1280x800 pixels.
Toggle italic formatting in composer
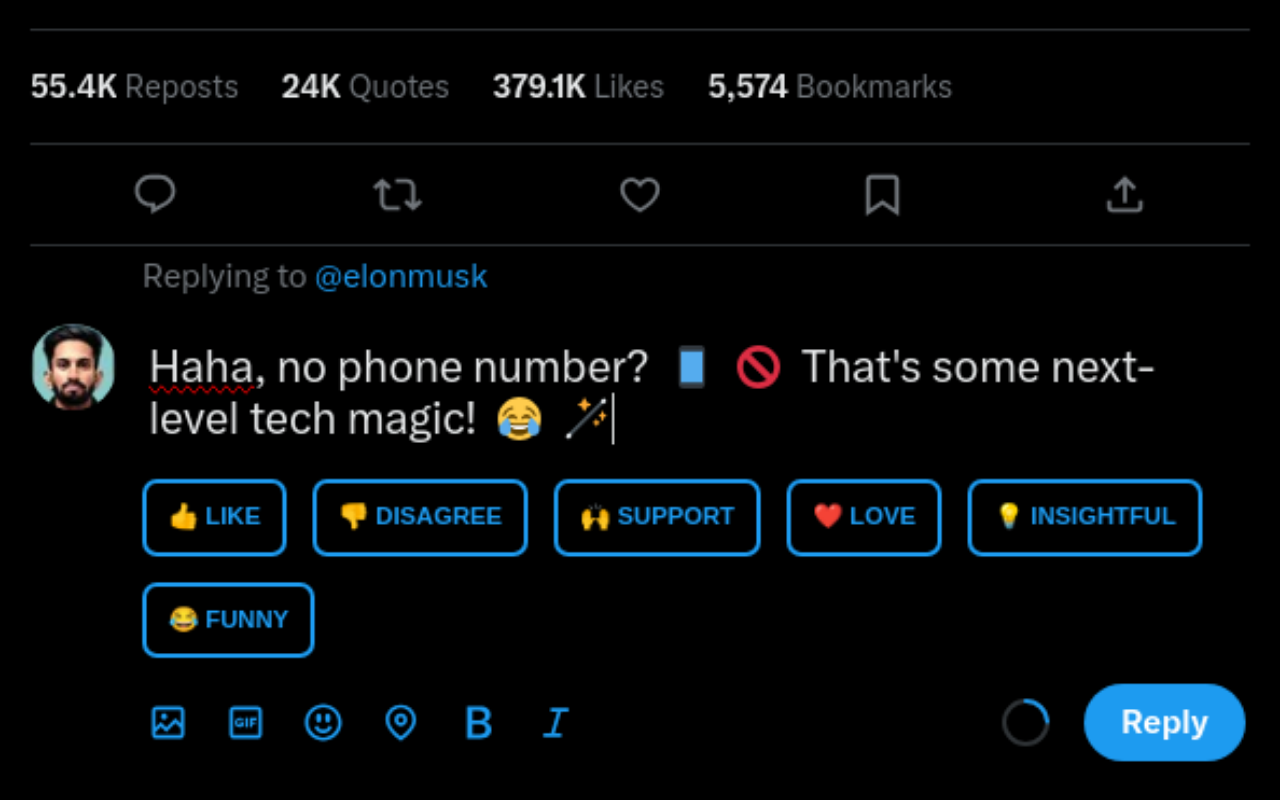555,722
